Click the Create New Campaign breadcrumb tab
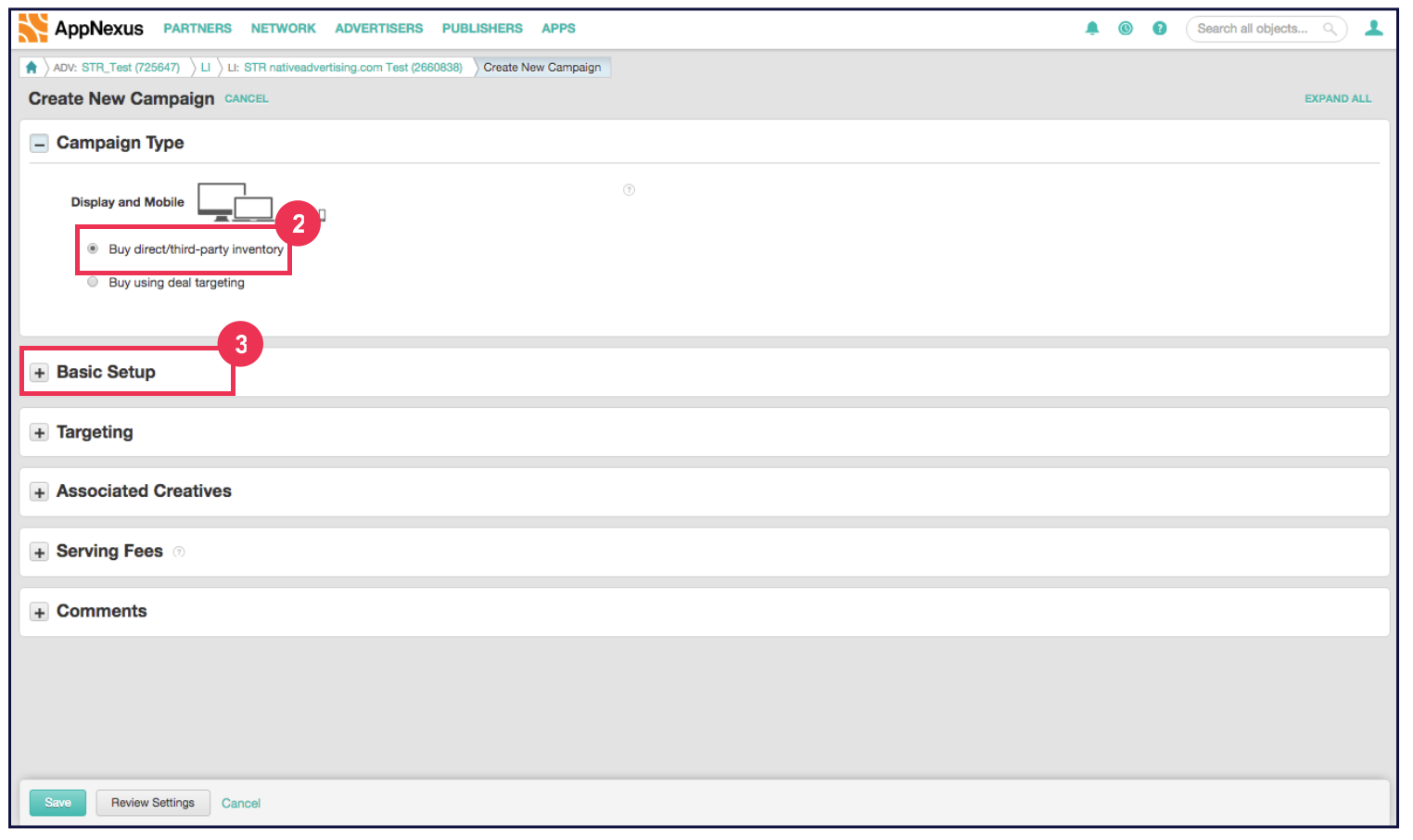The image size is (1413, 840). 542,67
